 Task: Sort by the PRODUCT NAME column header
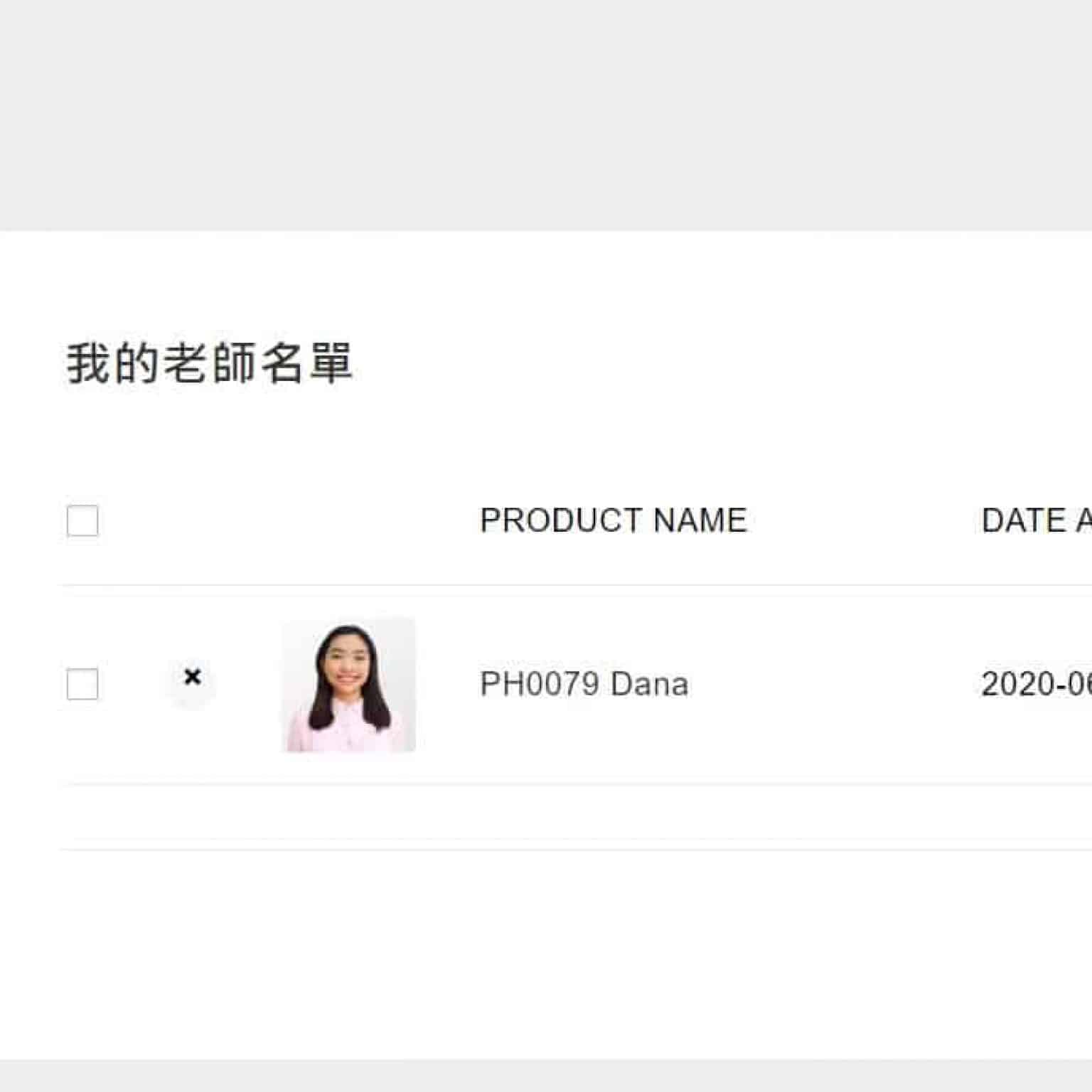coord(614,520)
